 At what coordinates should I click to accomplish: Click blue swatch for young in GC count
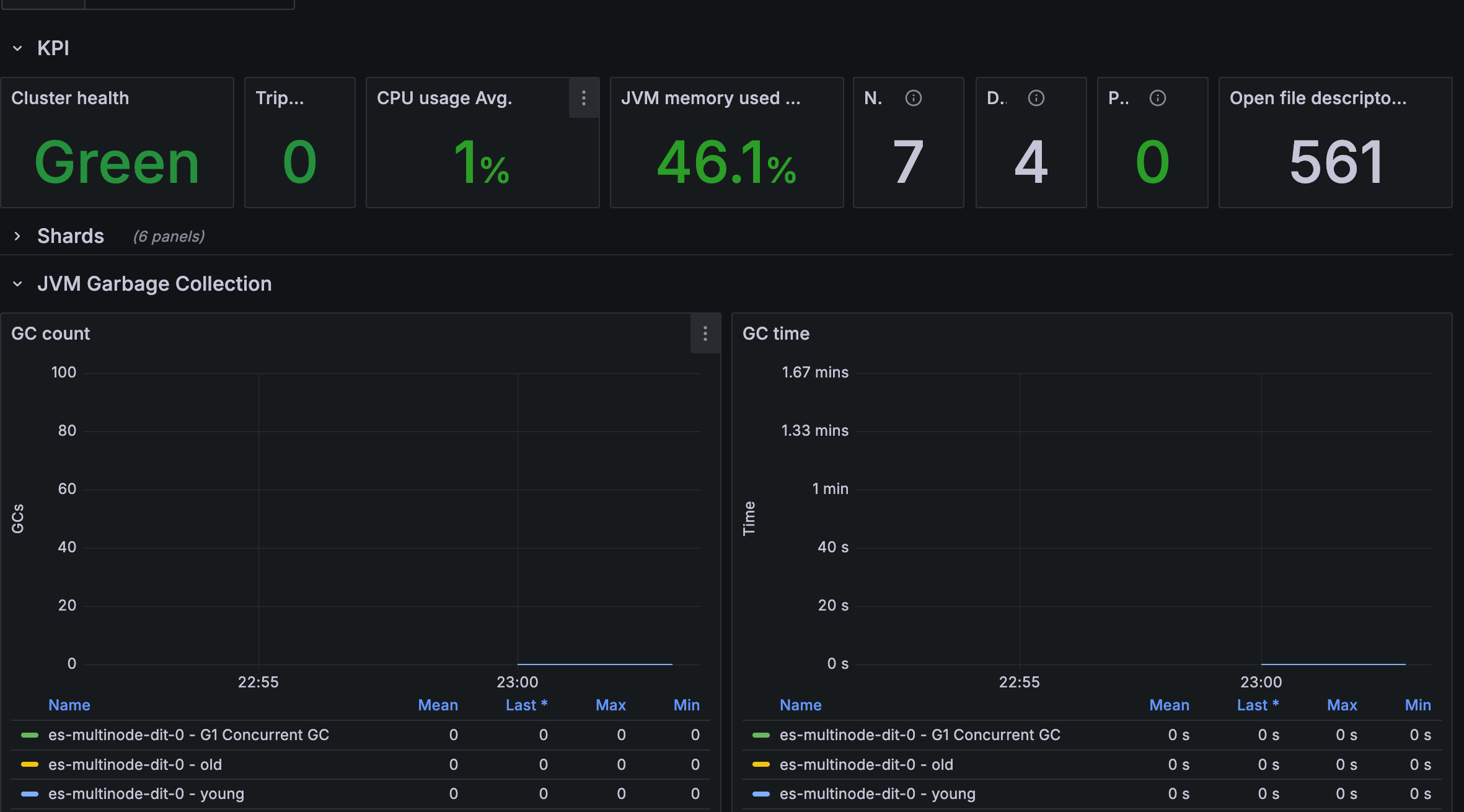(29, 794)
